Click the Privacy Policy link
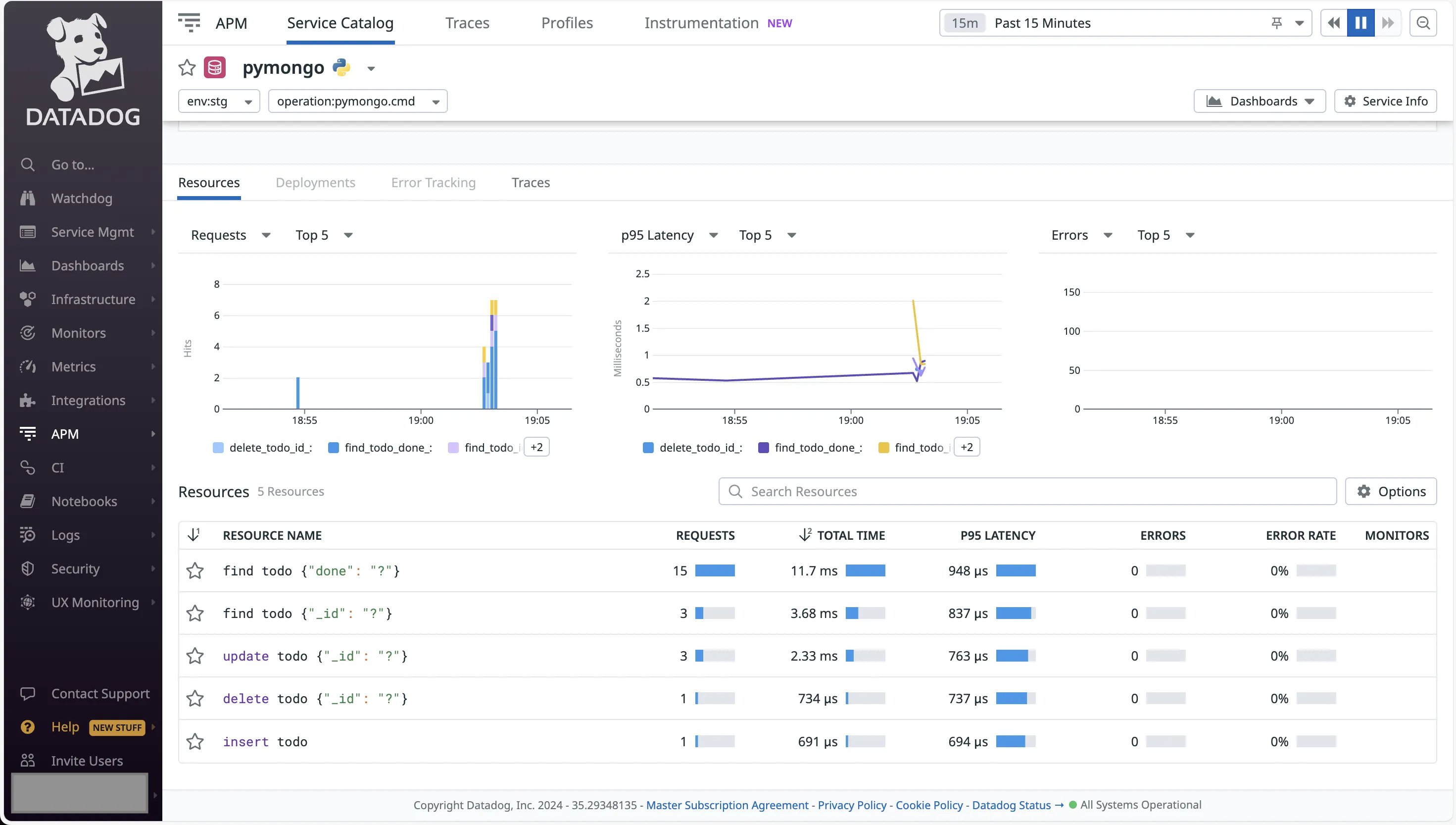1456x825 pixels. [x=851, y=805]
